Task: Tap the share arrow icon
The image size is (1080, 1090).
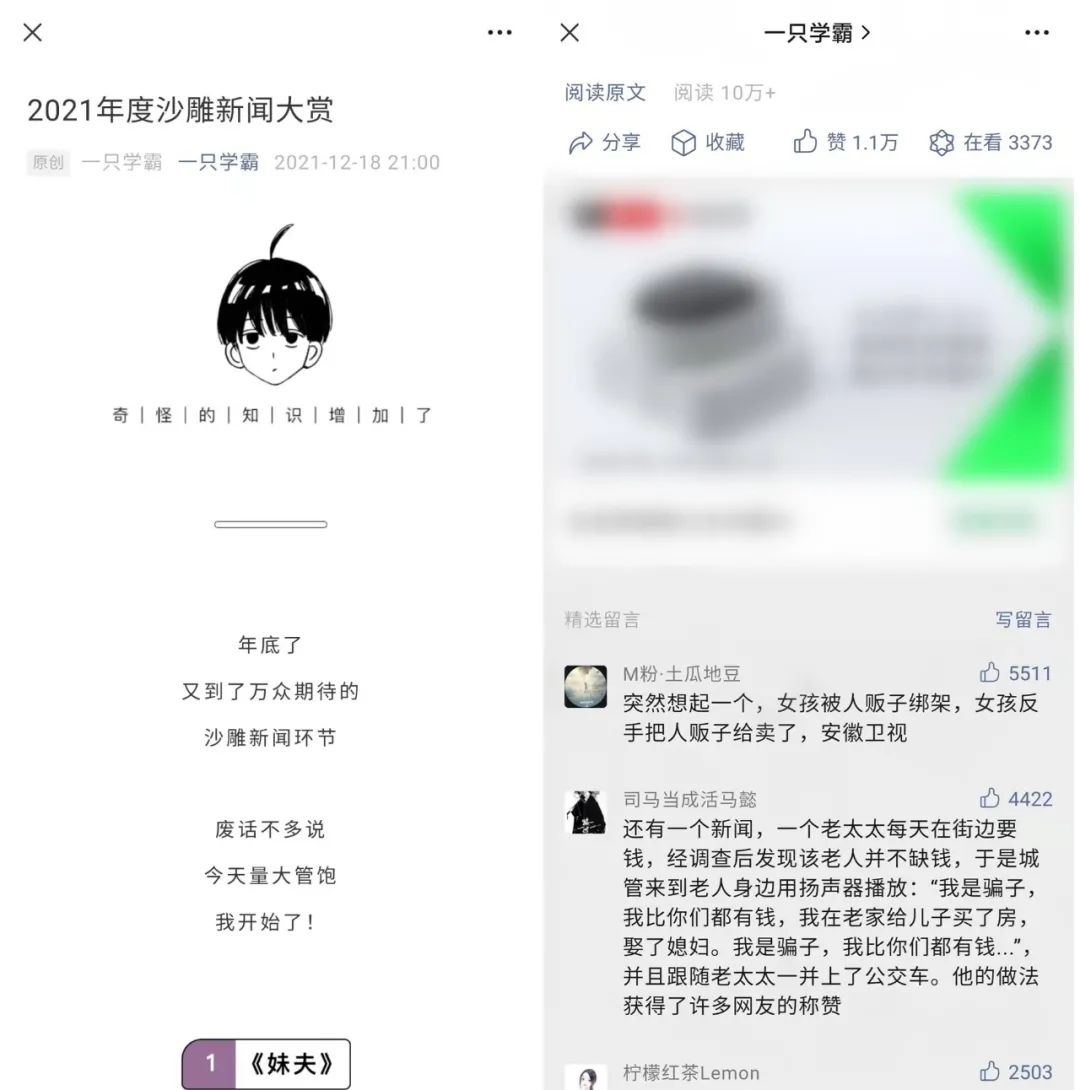Action: (580, 143)
